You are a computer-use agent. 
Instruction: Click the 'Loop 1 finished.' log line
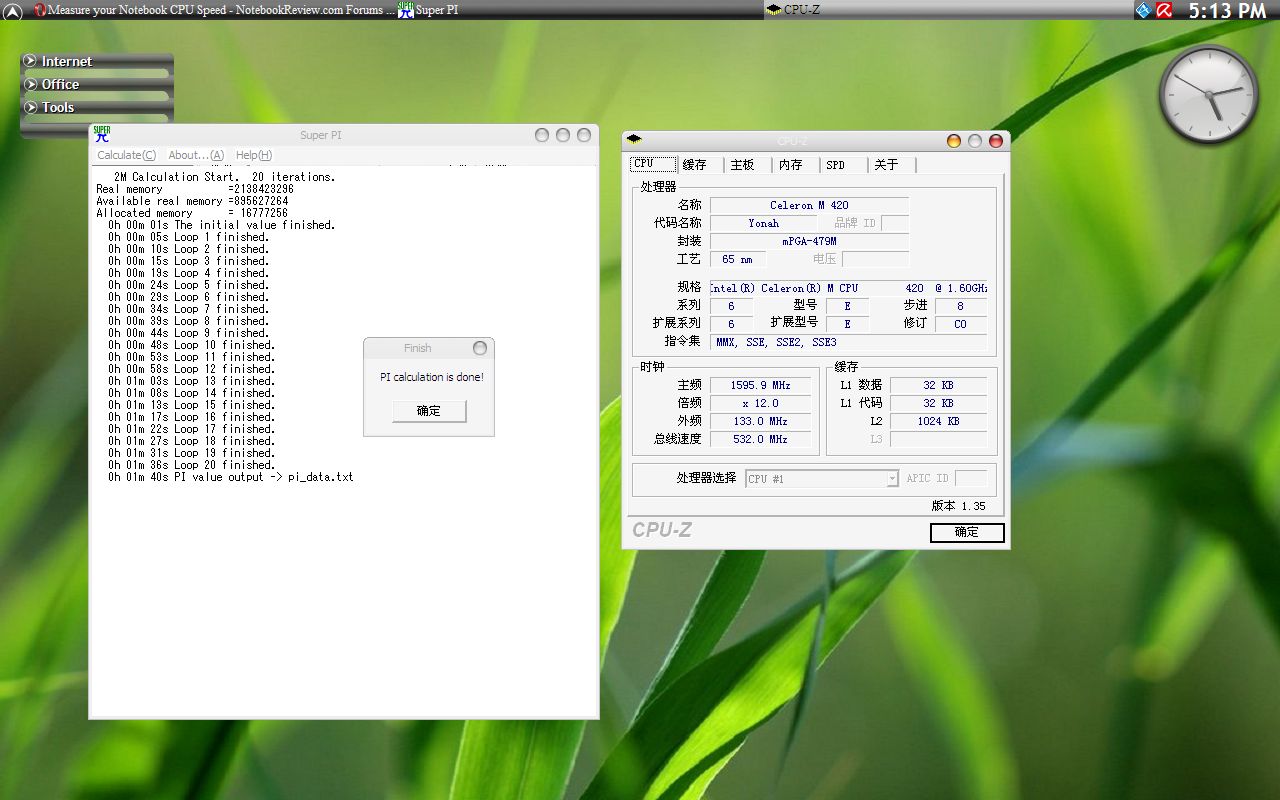pos(189,237)
